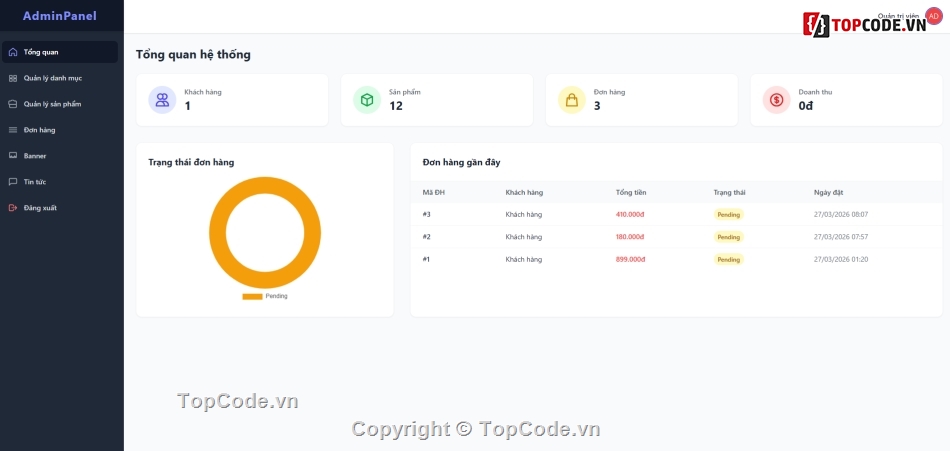Click the Pending badge on order #2
The image size is (950, 451).
click(728, 237)
